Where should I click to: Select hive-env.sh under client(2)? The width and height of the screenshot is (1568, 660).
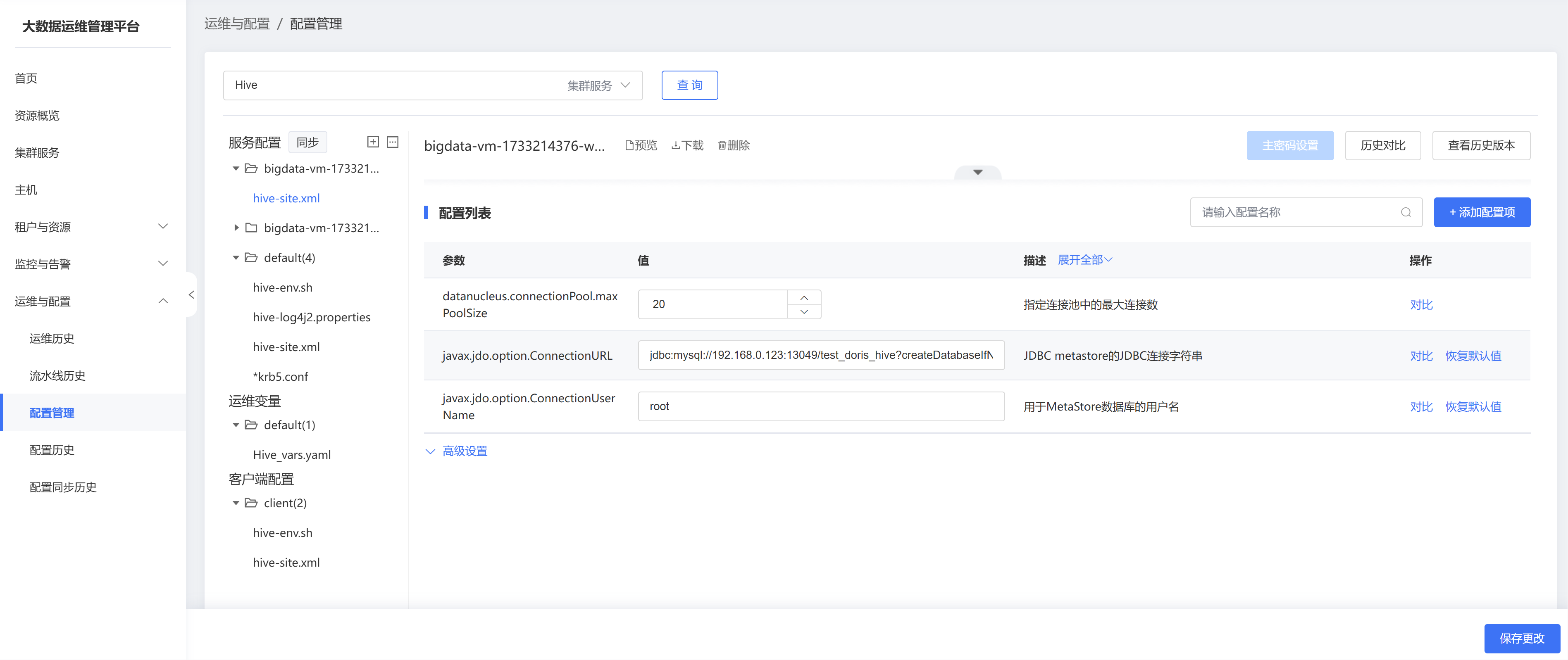[282, 533]
